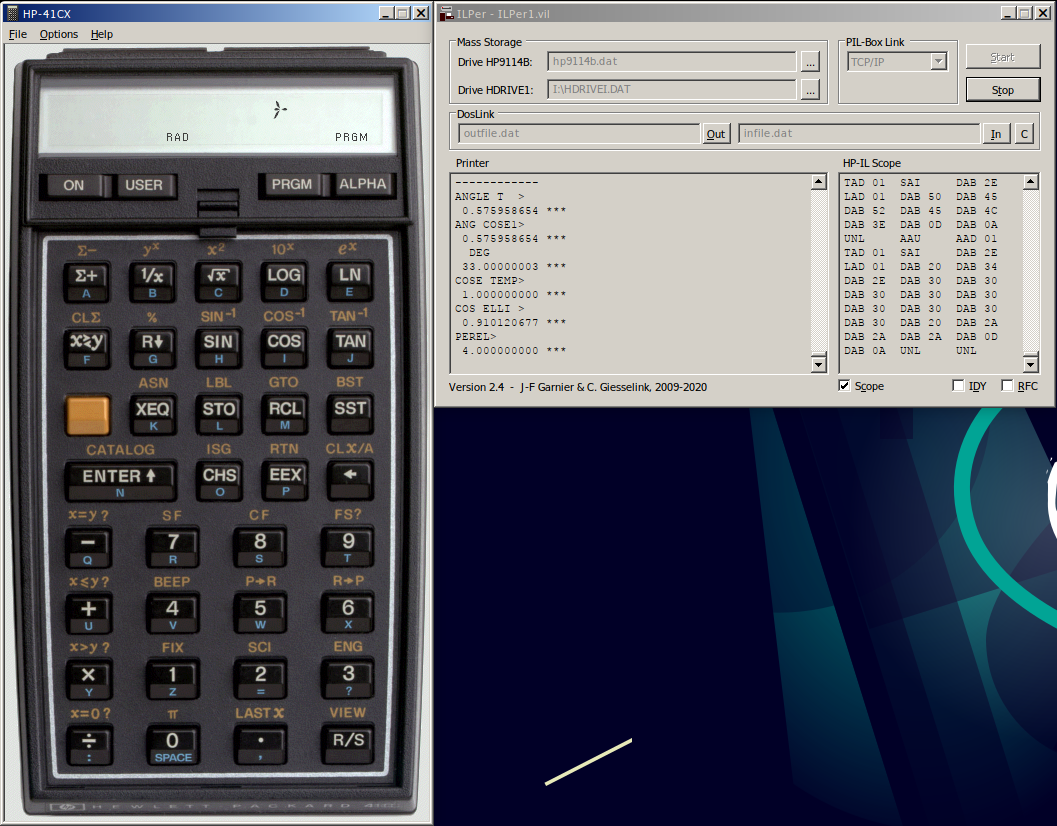Screen dimensions: 1057x826
Task: Open the PIL-Box Link TCP/IP dropdown
Action: 938,62
